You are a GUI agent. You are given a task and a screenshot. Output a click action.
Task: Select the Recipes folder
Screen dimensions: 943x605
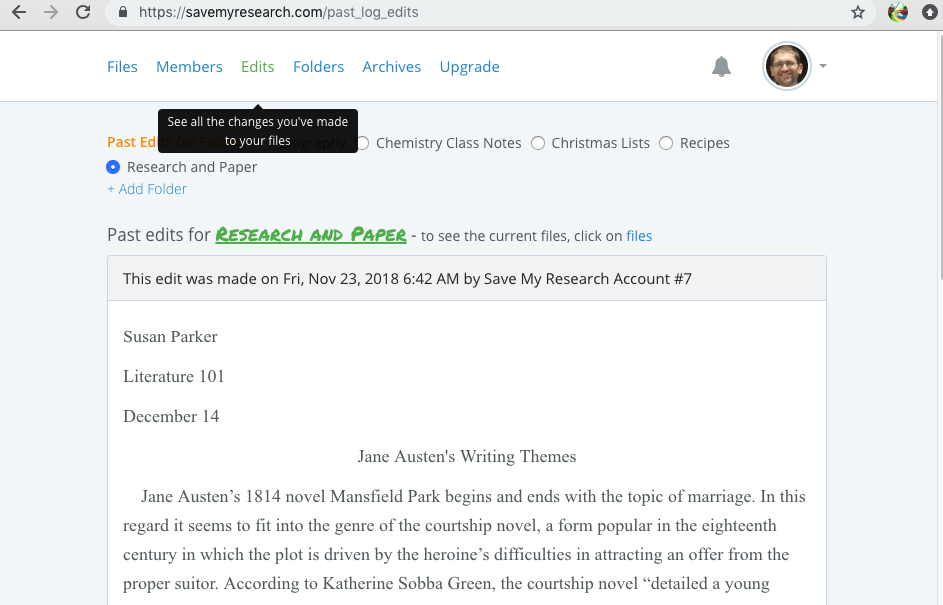[666, 143]
